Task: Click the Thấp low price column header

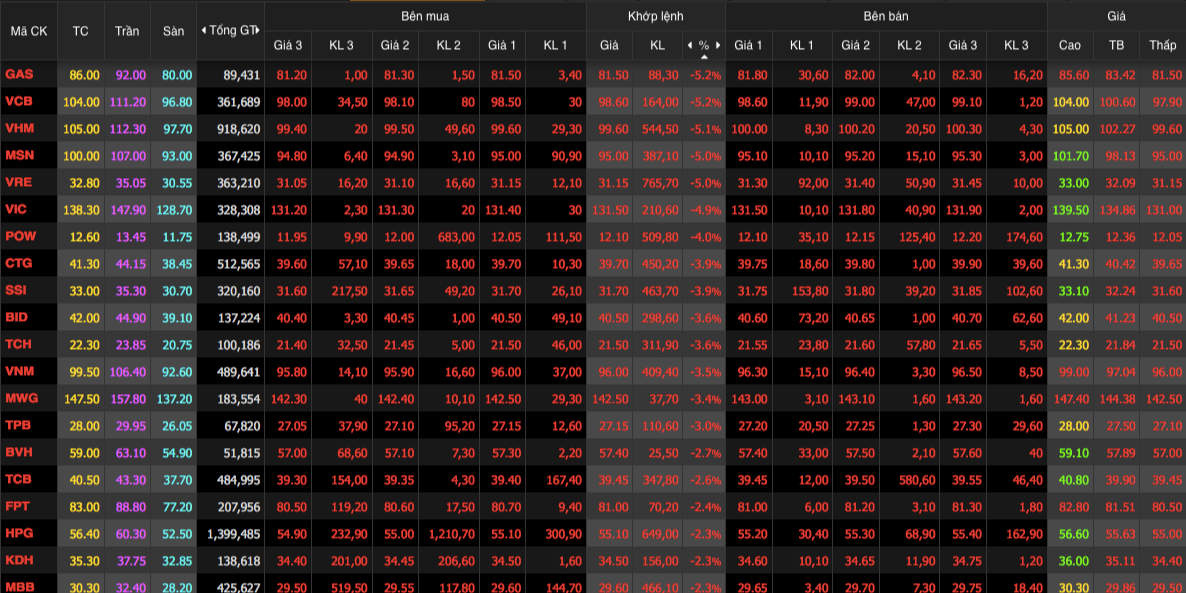Action: [1163, 45]
